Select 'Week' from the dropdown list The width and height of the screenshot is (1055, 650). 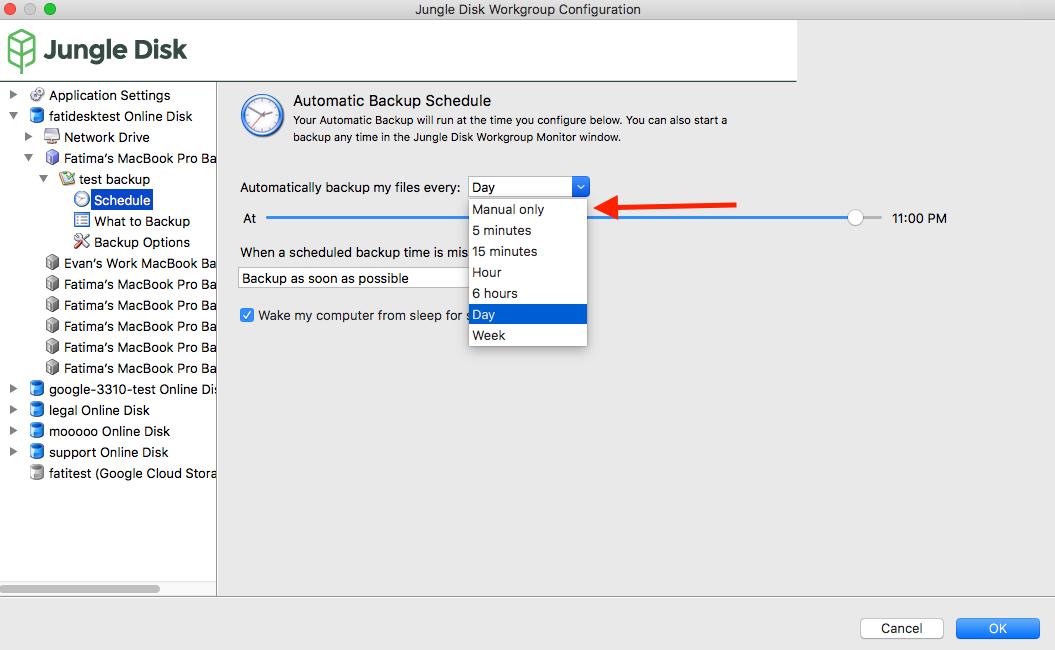pos(528,335)
